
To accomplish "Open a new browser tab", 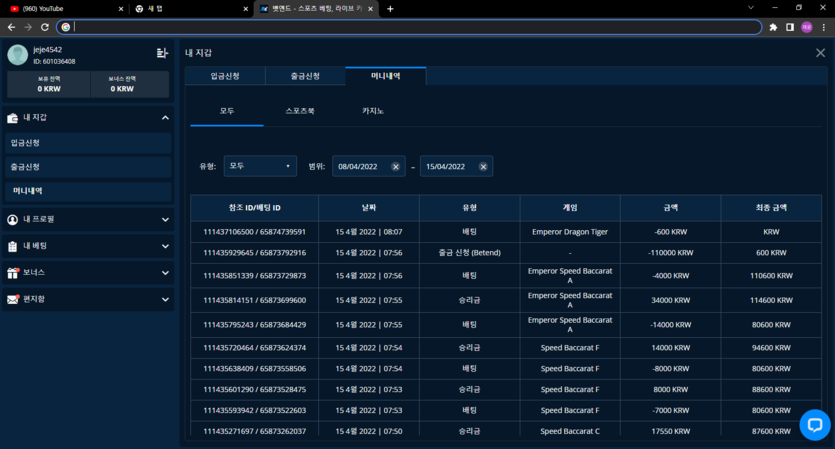I will click(390, 9).
